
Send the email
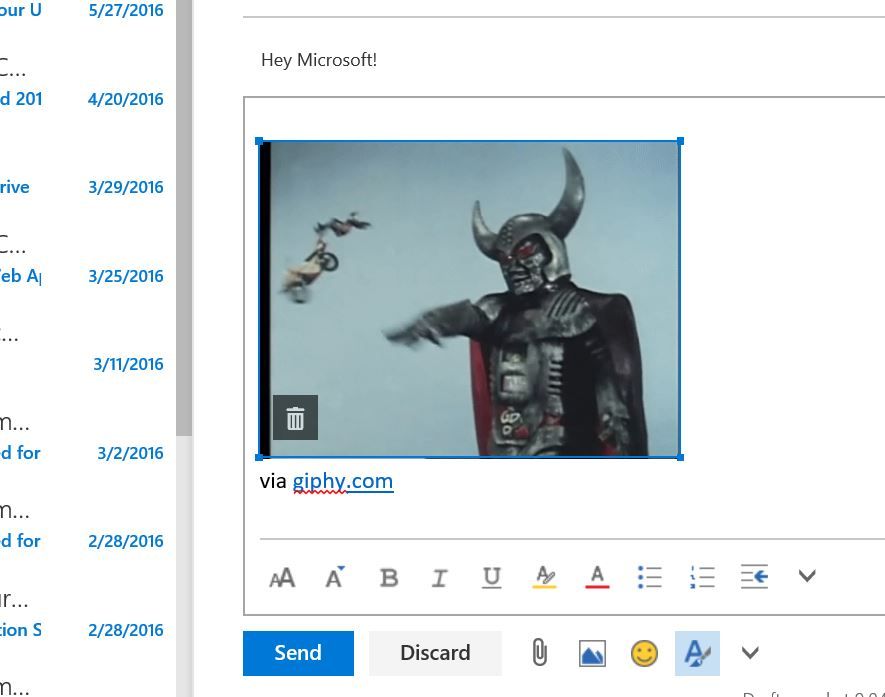click(x=298, y=653)
